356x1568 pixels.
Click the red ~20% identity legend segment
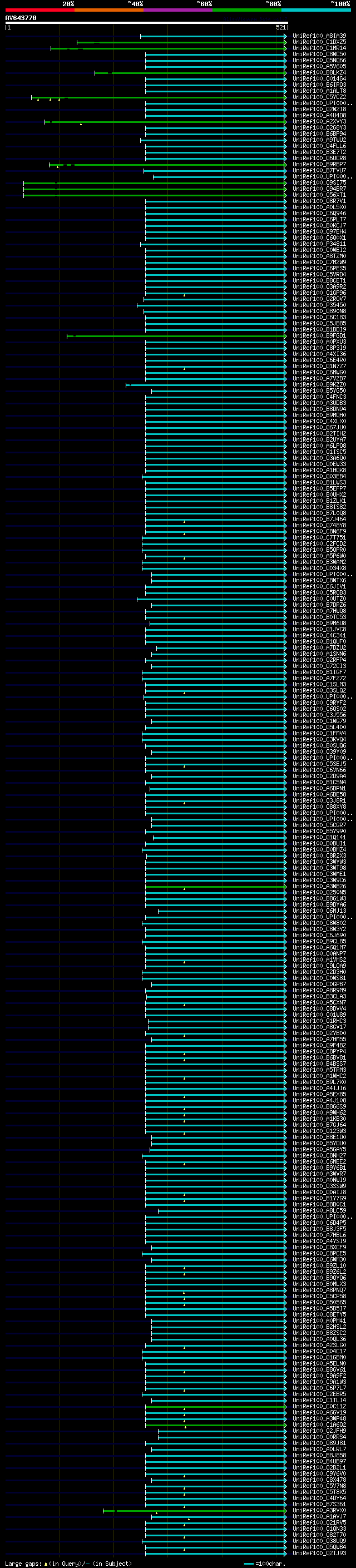[39, 10]
